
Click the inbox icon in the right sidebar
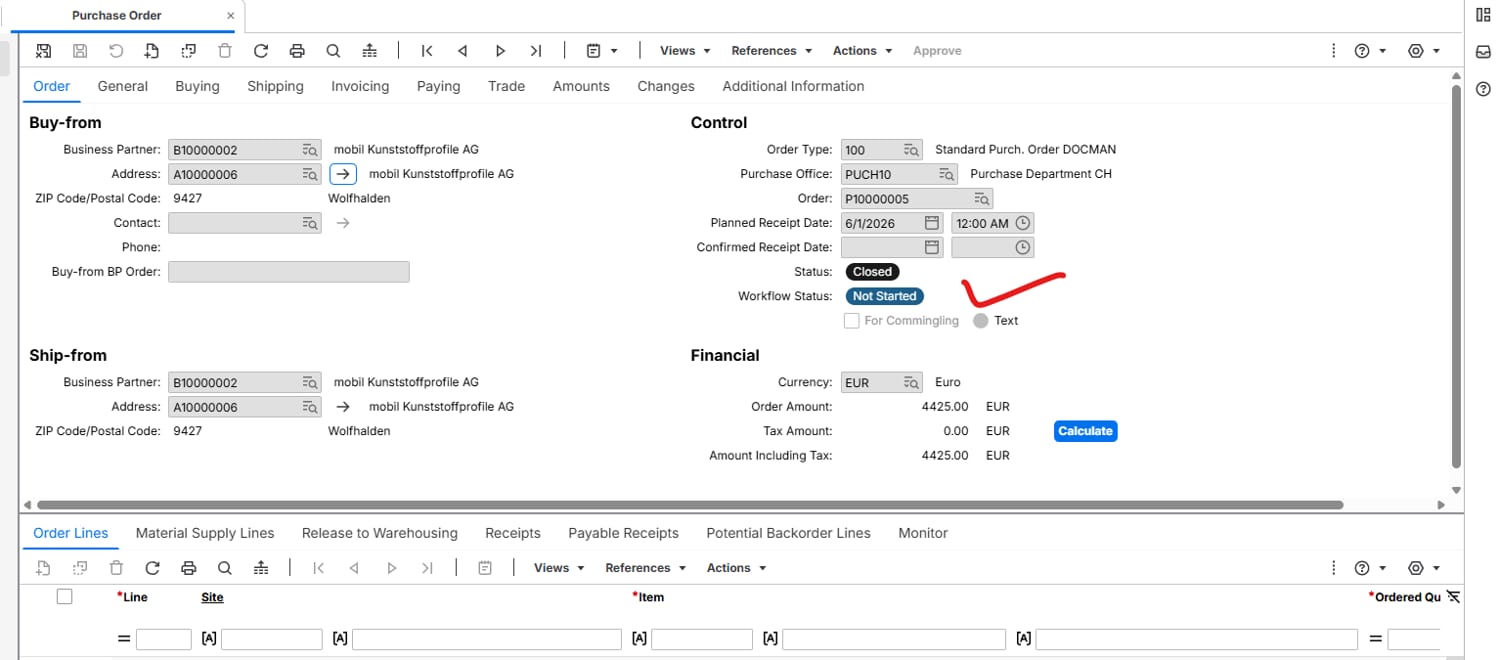click(1483, 52)
